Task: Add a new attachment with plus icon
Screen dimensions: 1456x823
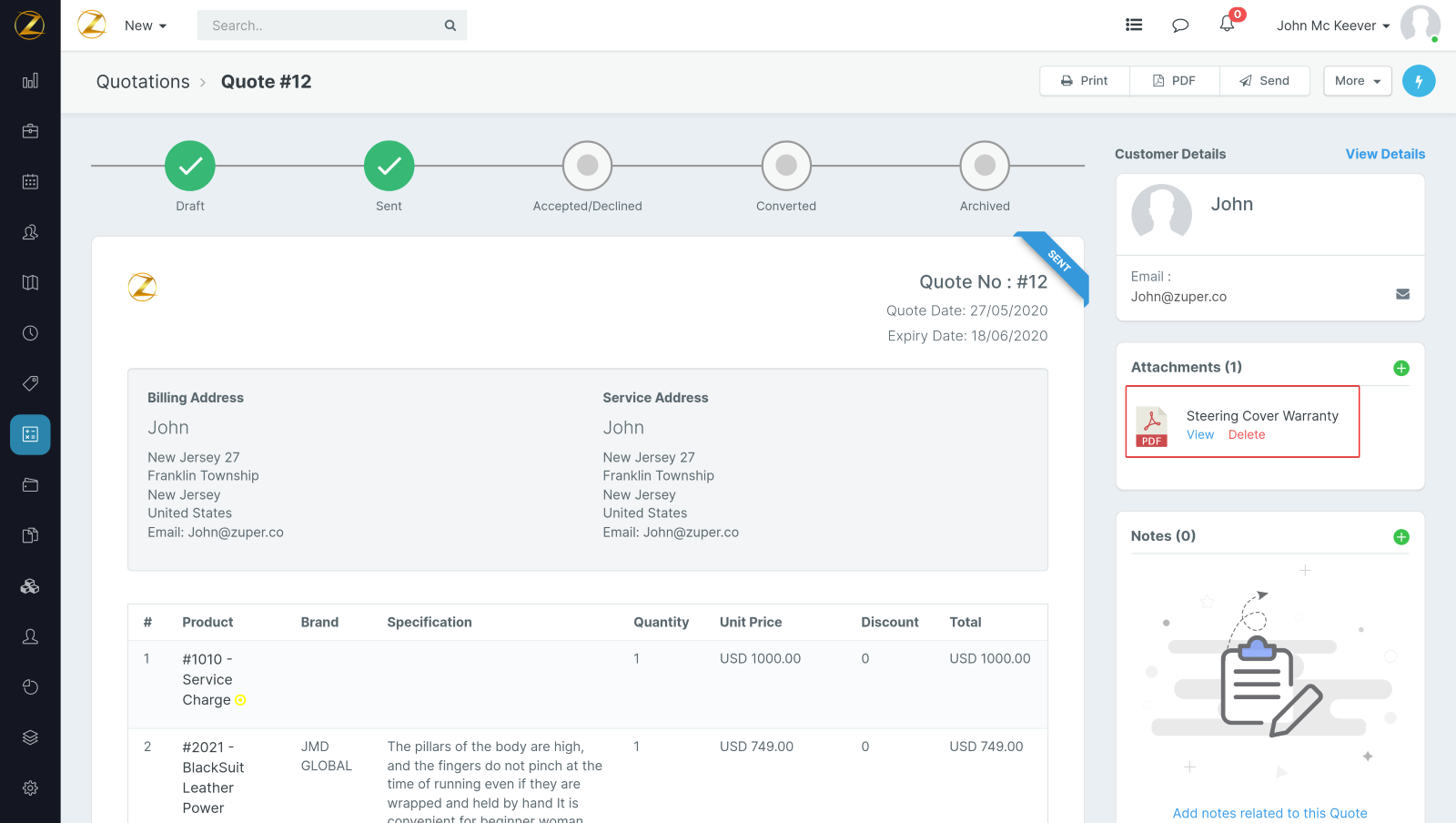Action: click(1401, 368)
